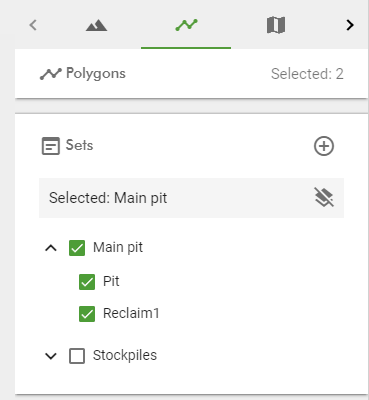This screenshot has height=400, width=369.
Task: Expand the Stockpiles set
Action: click(x=51, y=356)
